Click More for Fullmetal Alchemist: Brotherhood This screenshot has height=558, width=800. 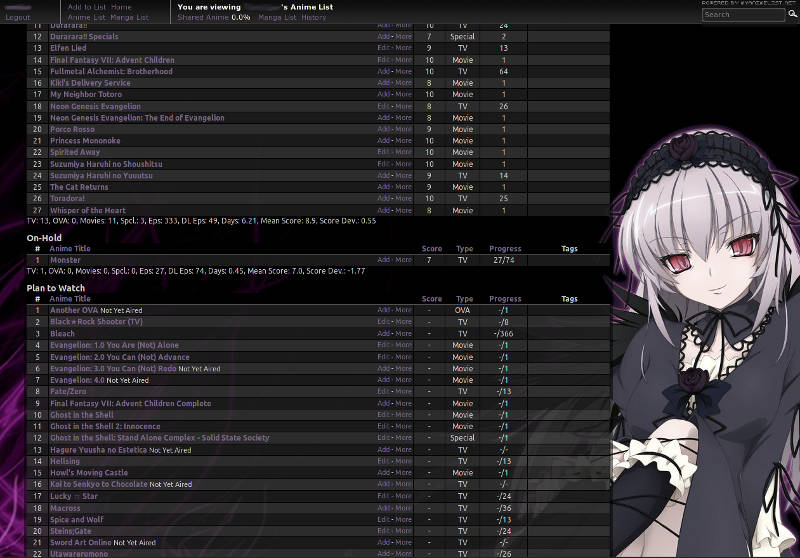(403, 71)
